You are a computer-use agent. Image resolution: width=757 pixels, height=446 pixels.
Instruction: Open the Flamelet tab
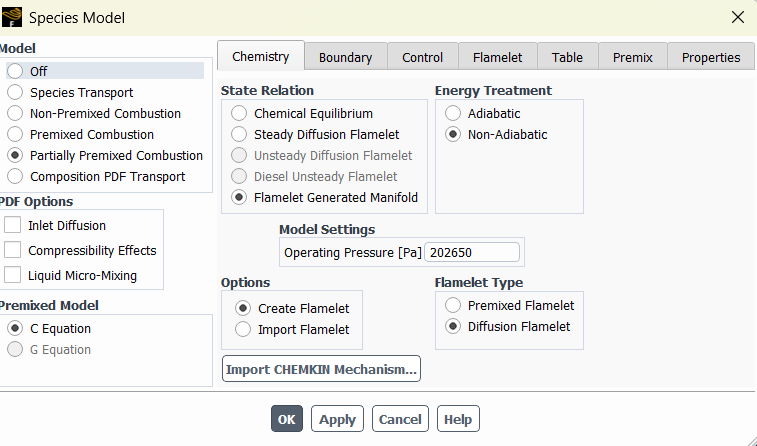pos(497,57)
